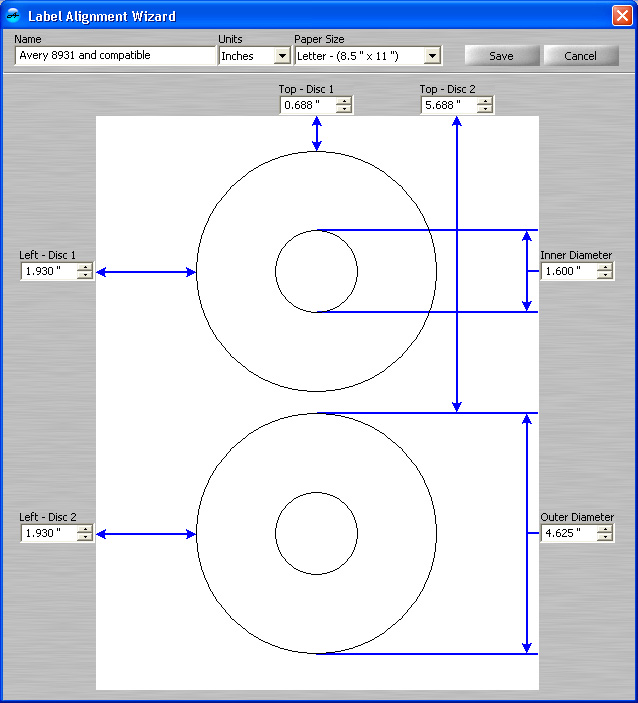Increase Left - Disc 2 with up arrow
The width and height of the screenshot is (638, 703).
tap(85, 529)
